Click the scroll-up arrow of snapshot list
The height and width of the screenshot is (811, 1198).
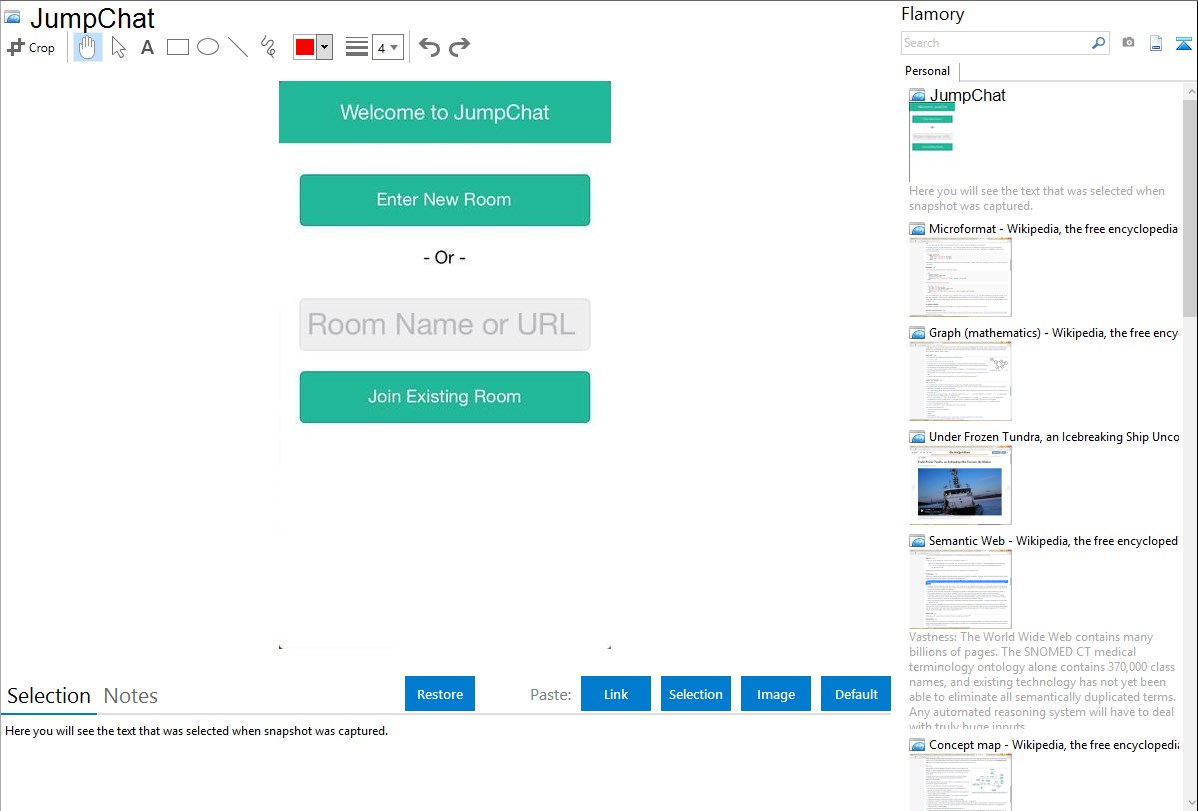pyautogui.click(x=1190, y=92)
